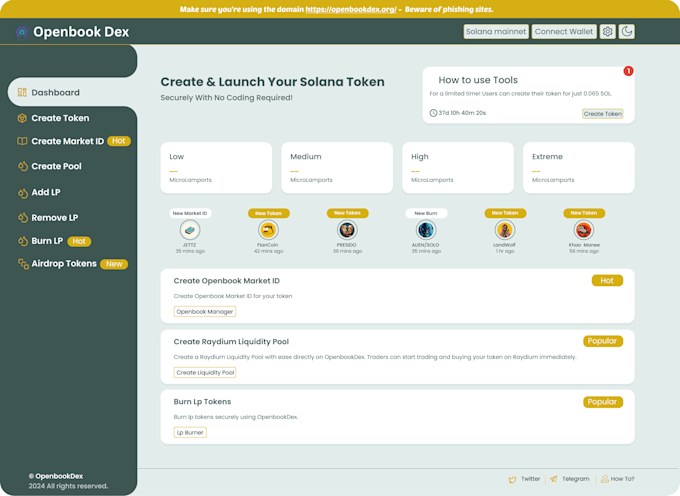Click the New badge beside Airdrop Tokens

[x=114, y=264]
